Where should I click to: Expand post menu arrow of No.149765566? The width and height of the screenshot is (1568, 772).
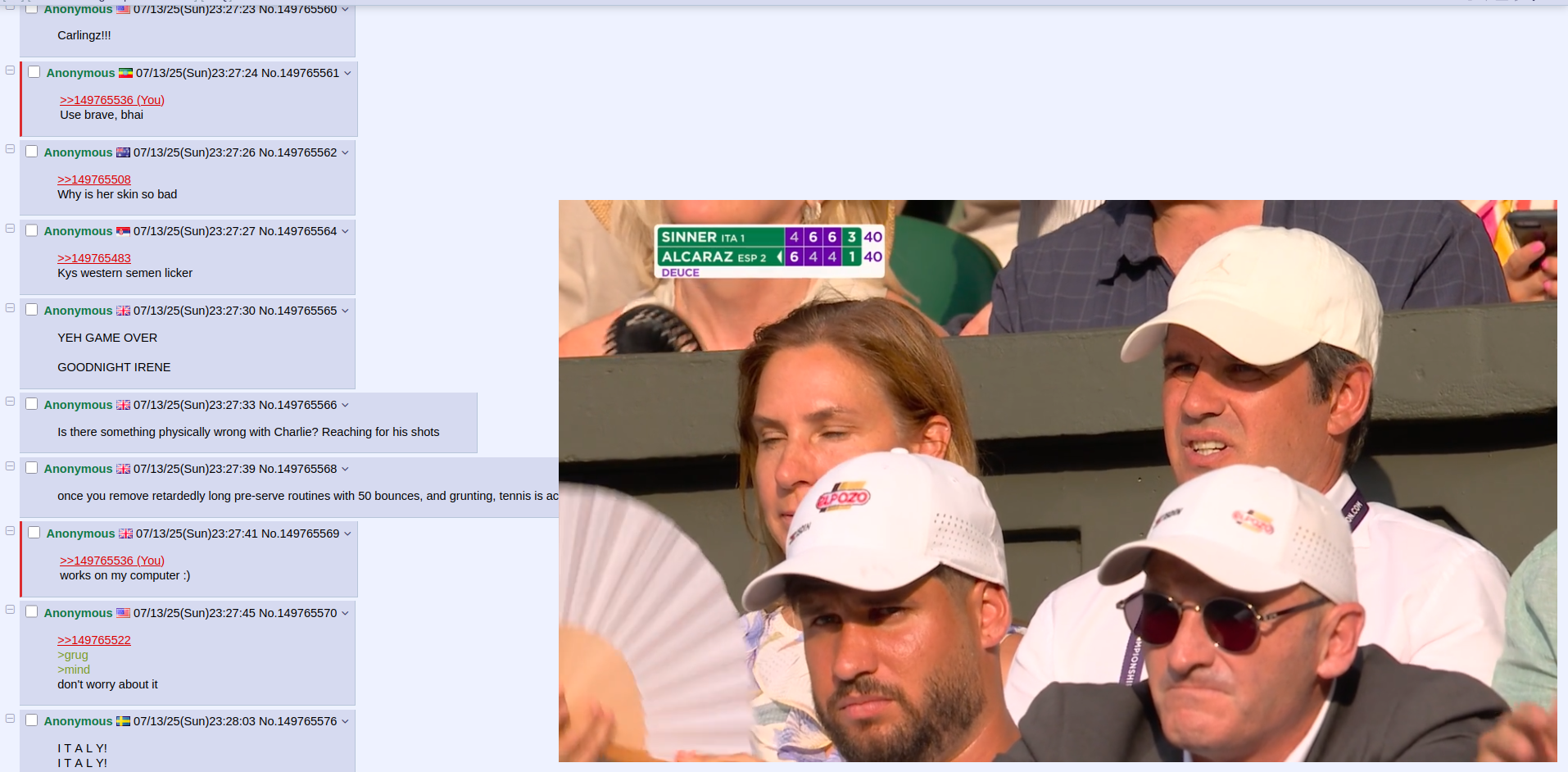tap(345, 405)
